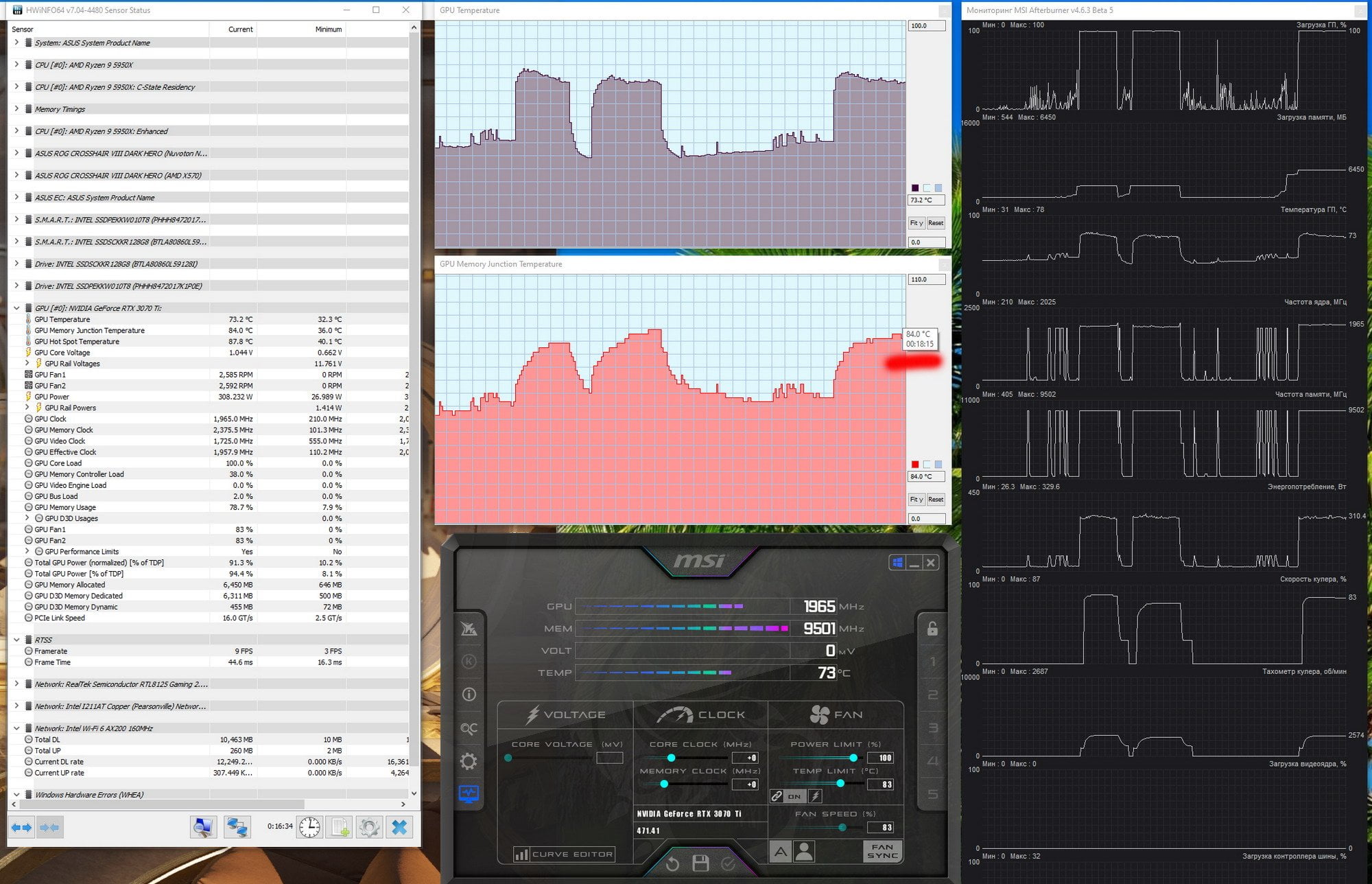
Task: Open the Curve Editor
Action: coord(564,854)
